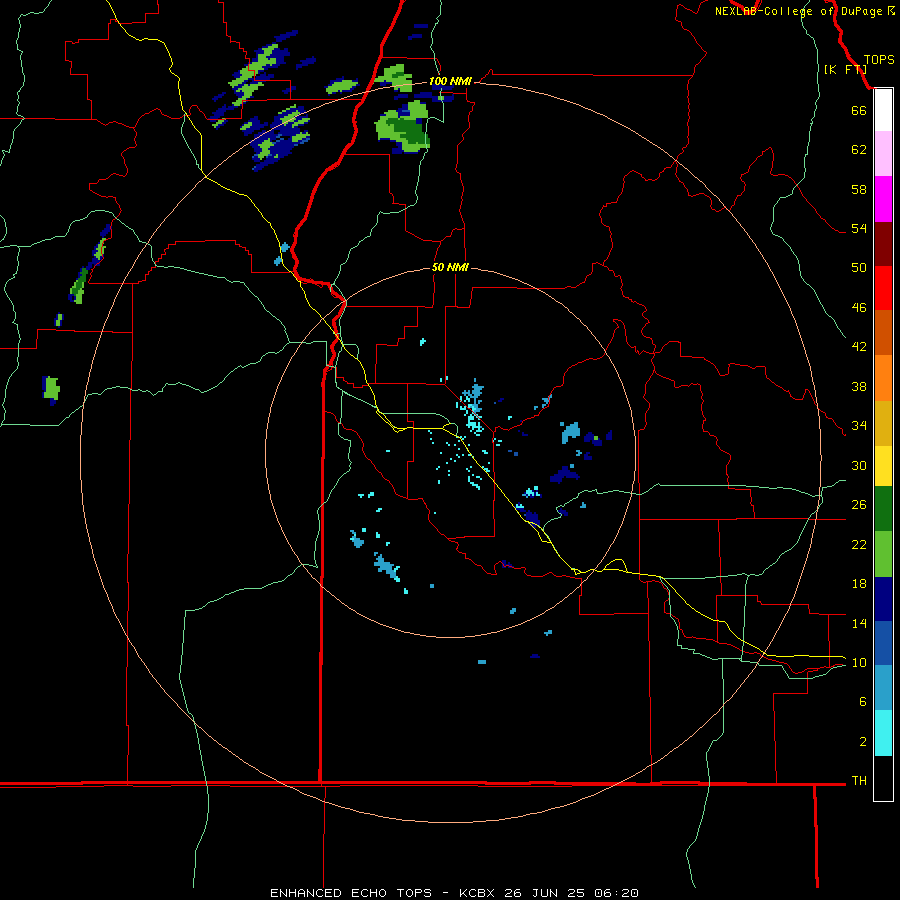Click the 26 JUN 25 date in the caption
900x900 pixels.
click(x=544, y=893)
